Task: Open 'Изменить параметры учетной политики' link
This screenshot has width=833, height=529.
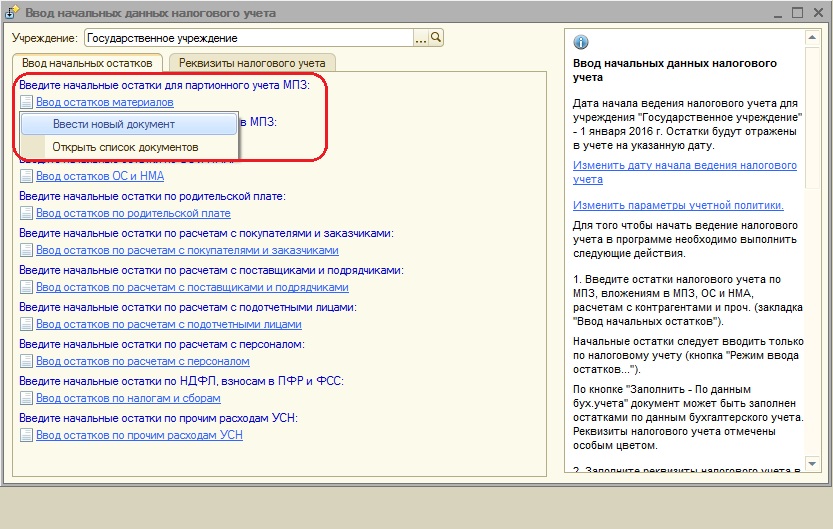Action: (x=678, y=205)
